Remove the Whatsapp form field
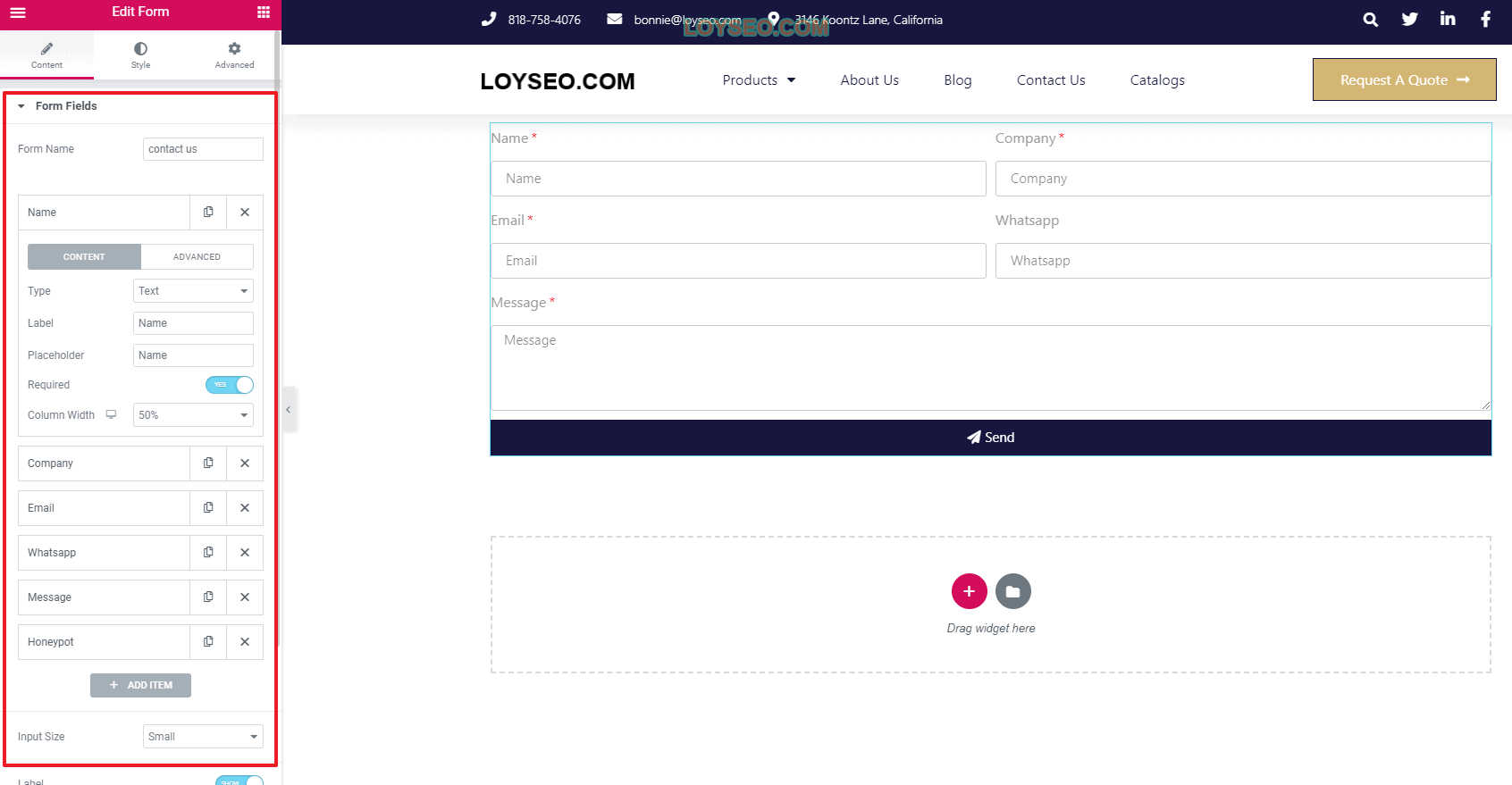Image resolution: width=1512 pixels, height=785 pixels. [x=245, y=553]
